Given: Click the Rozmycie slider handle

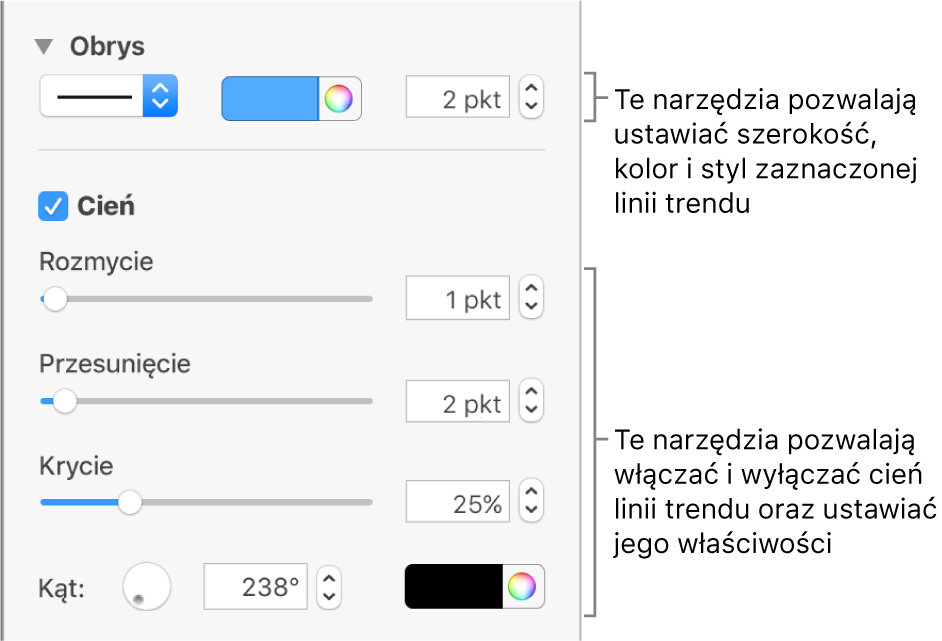Looking at the screenshot, I should [x=55, y=298].
